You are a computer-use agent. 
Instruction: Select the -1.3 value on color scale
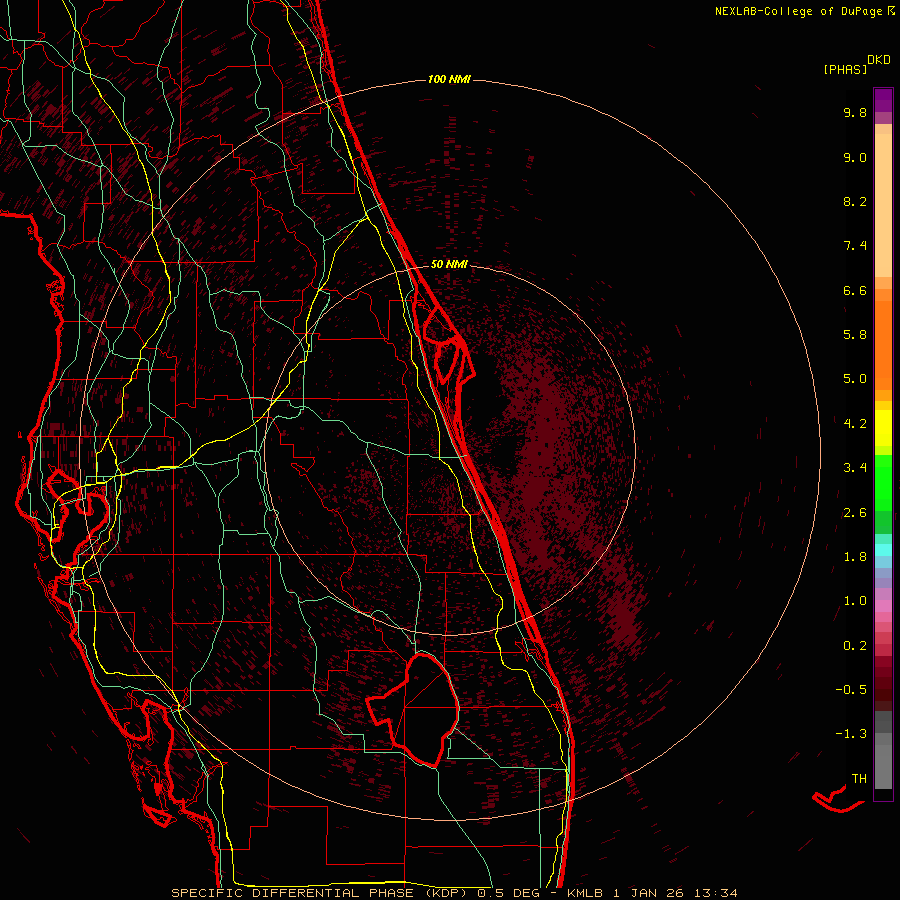[x=851, y=734]
